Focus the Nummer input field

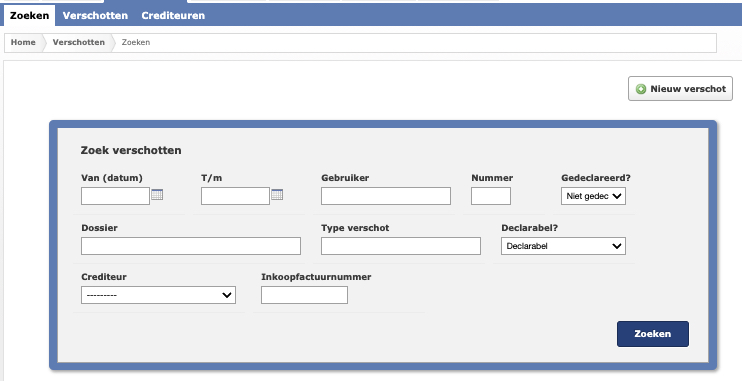(x=491, y=196)
